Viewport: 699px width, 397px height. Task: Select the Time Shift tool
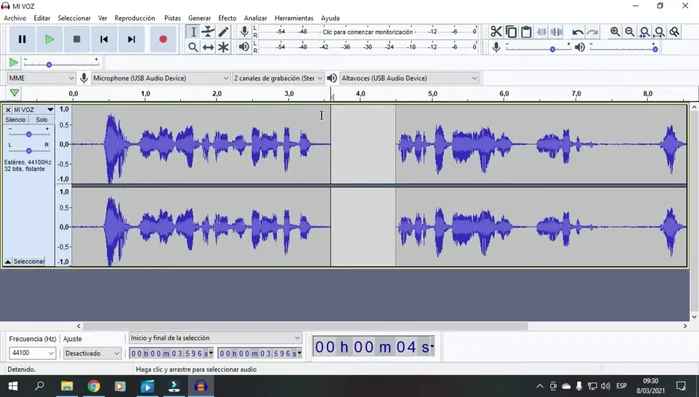pos(208,47)
